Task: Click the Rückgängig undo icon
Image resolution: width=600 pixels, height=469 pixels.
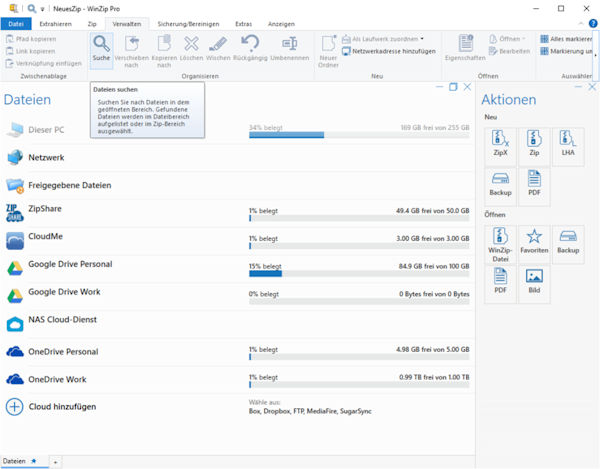Action: pos(250,49)
